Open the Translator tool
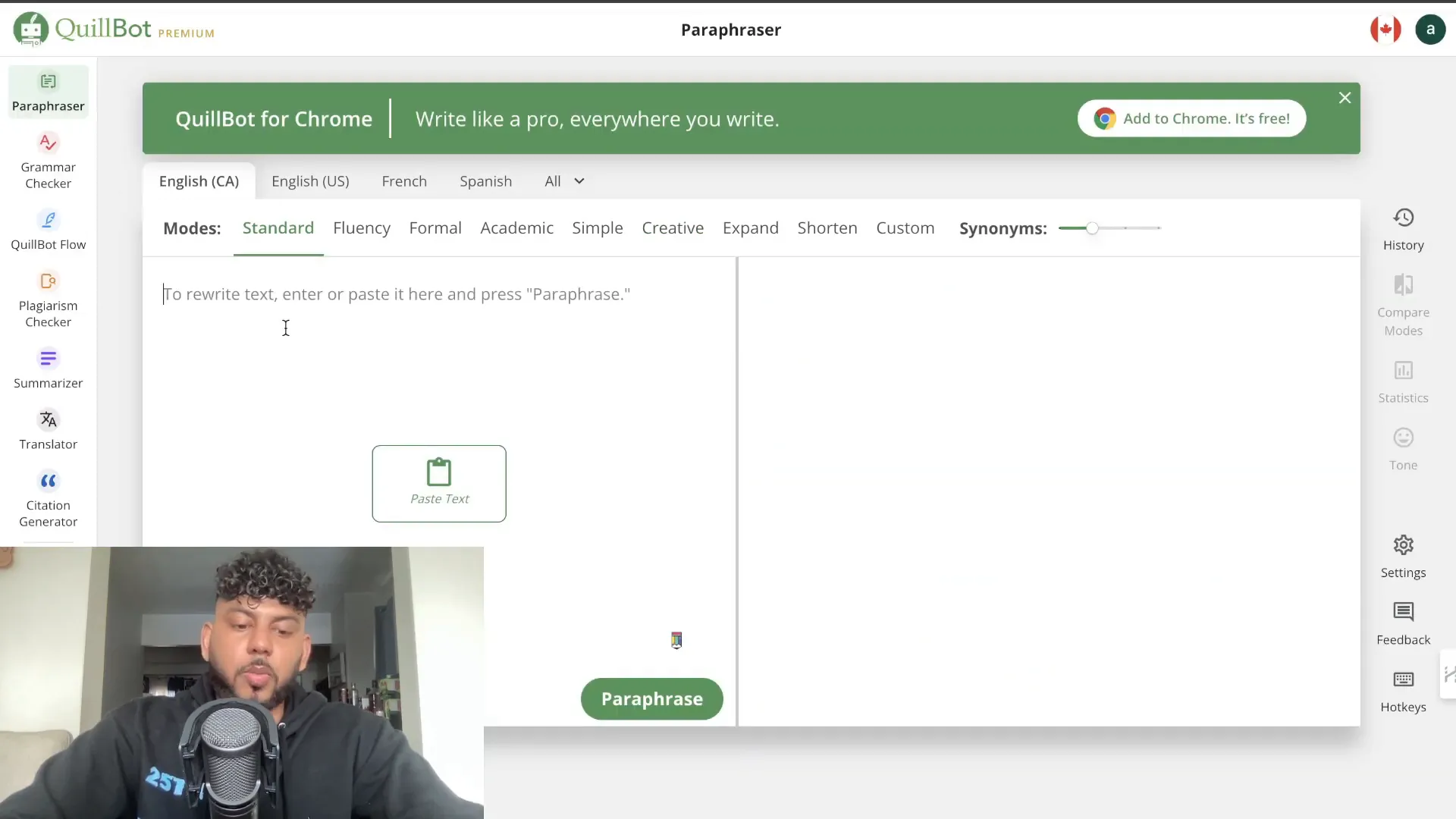The image size is (1456, 819). (x=48, y=429)
